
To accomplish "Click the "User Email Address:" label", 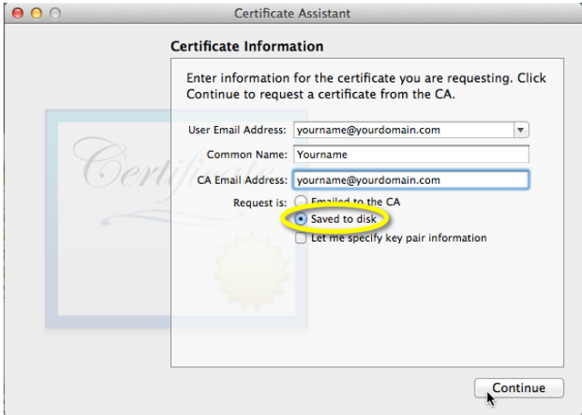I will tap(237, 130).
